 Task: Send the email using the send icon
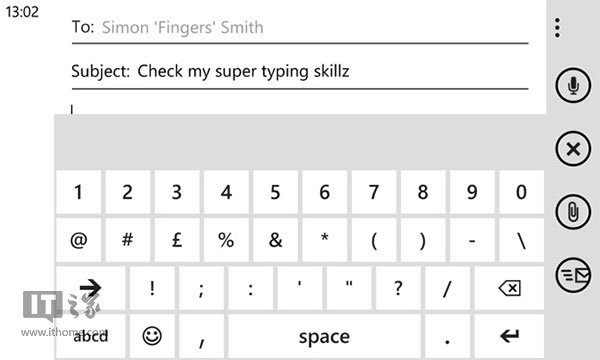click(573, 275)
